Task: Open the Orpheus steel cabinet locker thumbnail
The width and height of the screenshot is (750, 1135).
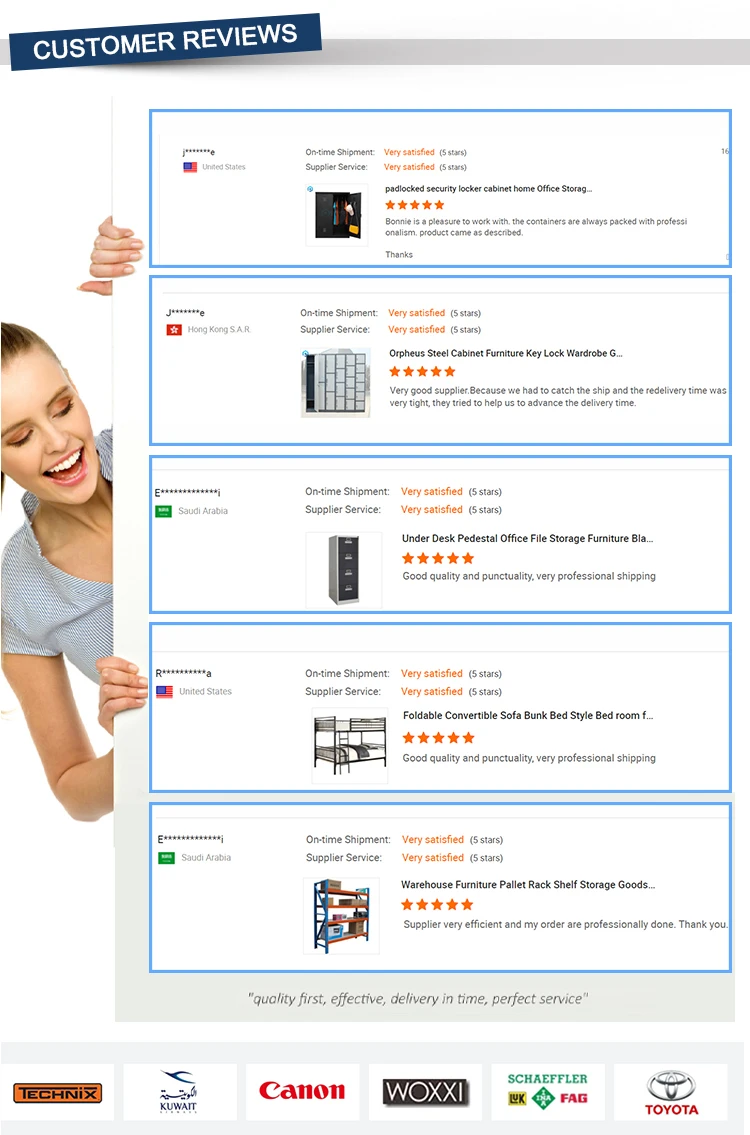Action: click(x=336, y=382)
